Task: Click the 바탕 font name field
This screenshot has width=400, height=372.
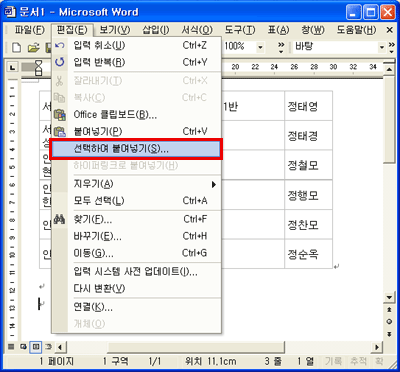Action: pos(335,47)
